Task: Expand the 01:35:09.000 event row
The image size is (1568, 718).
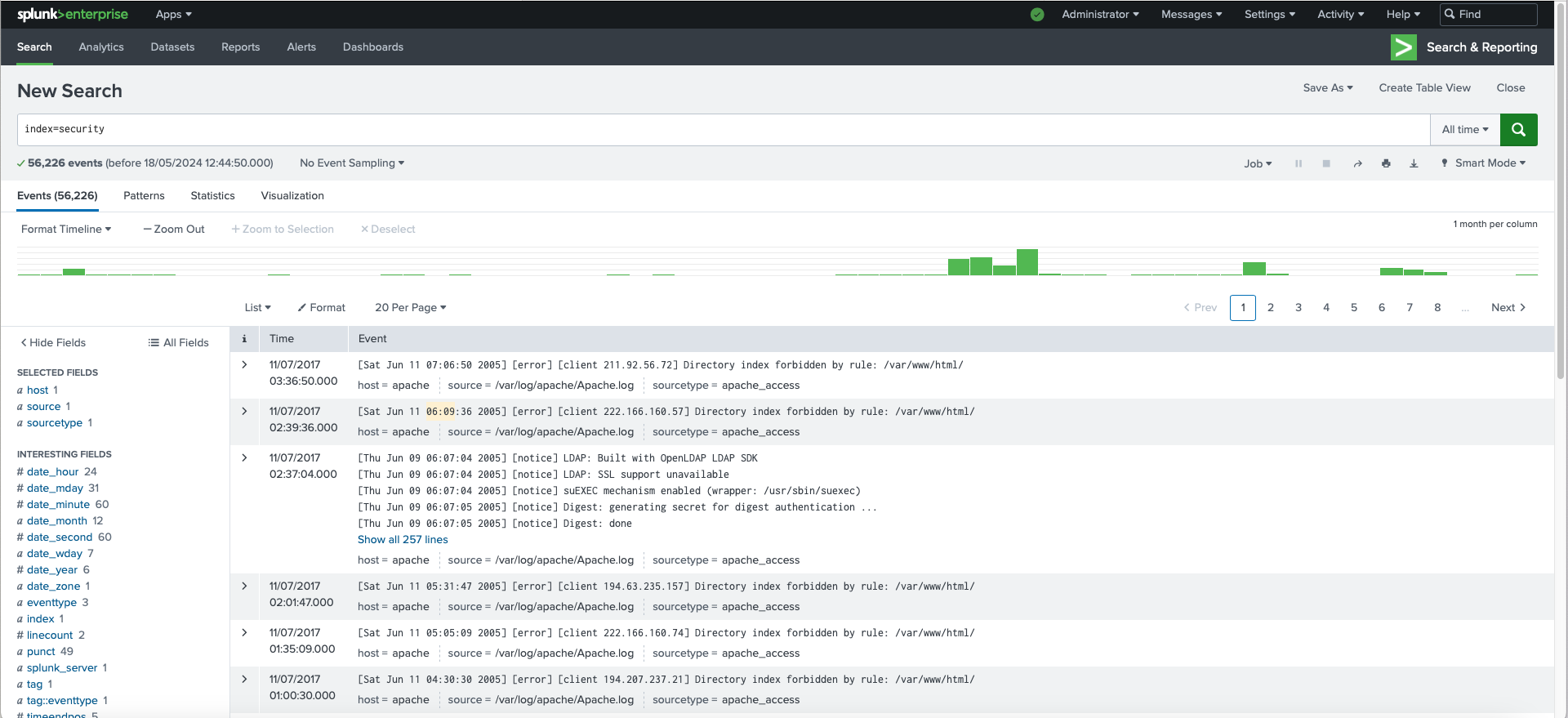Action: pyautogui.click(x=244, y=632)
